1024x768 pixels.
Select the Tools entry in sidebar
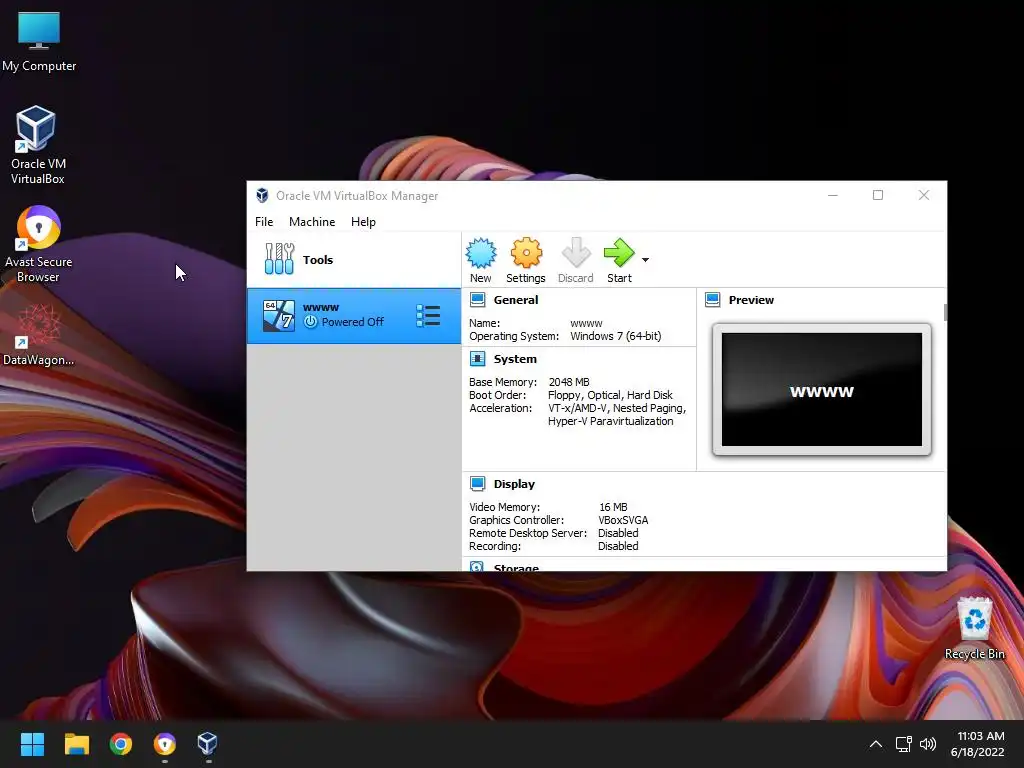point(353,259)
